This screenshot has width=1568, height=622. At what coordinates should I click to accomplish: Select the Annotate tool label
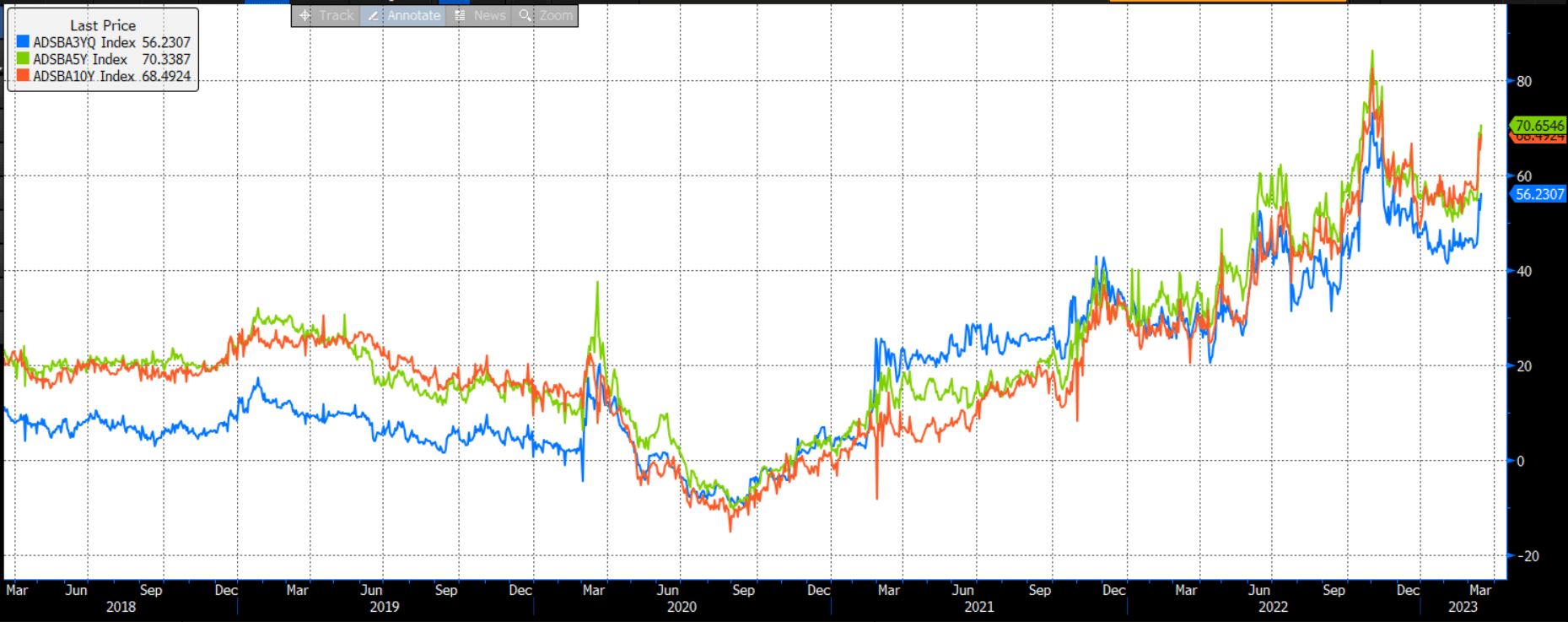pyautogui.click(x=413, y=15)
